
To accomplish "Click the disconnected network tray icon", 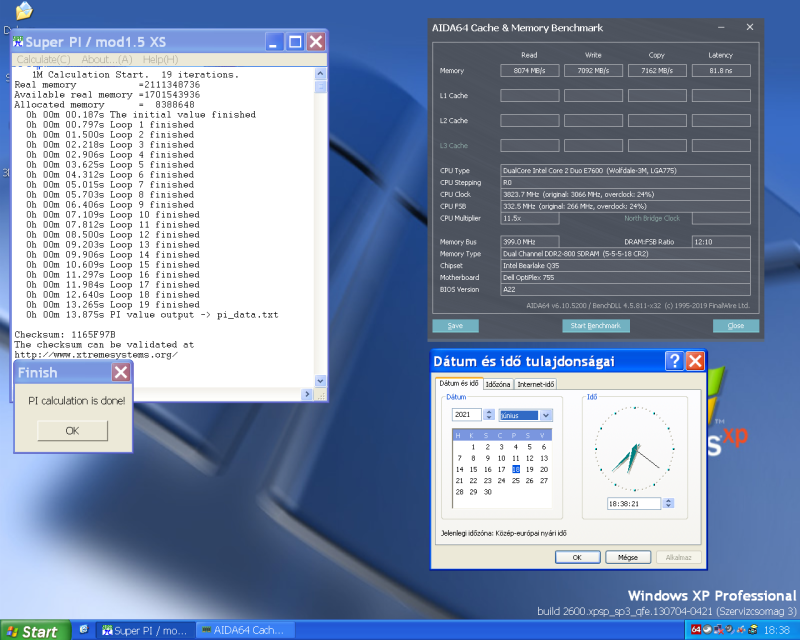I will tap(718, 629).
